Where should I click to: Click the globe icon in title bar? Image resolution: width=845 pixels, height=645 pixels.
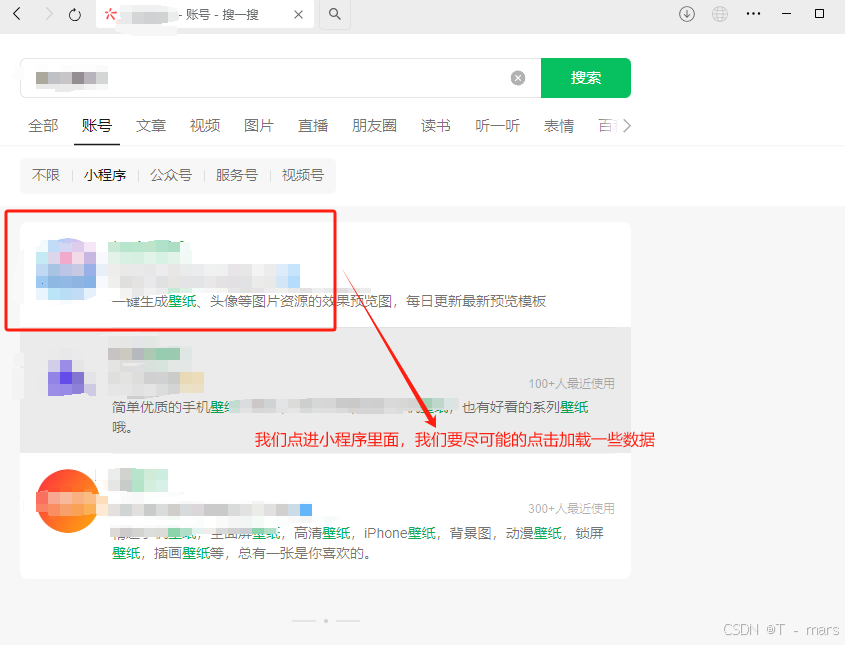tap(720, 14)
